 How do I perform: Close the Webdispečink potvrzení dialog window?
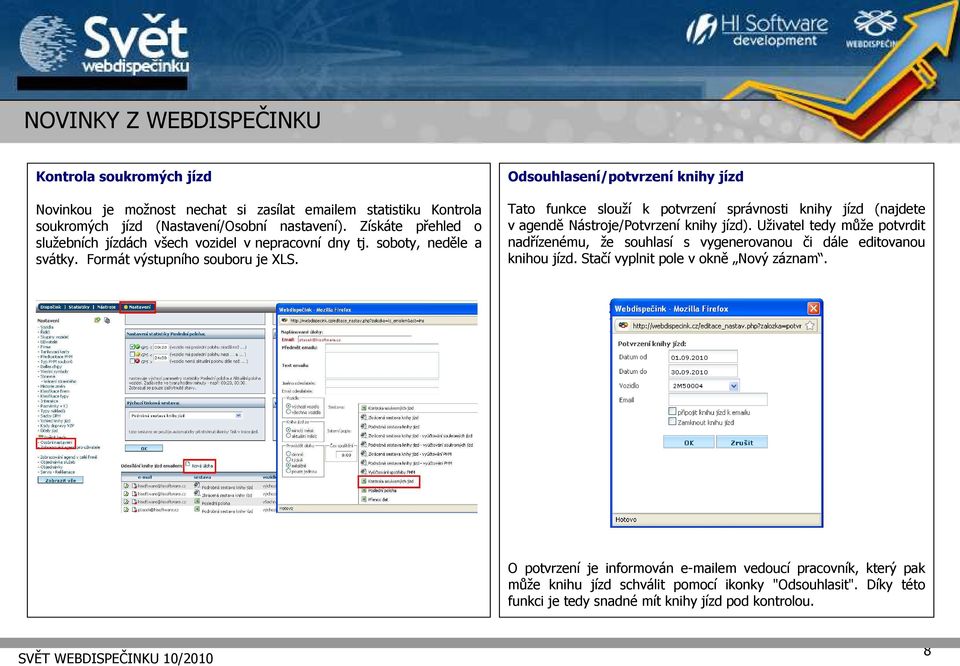pyautogui.click(x=813, y=308)
